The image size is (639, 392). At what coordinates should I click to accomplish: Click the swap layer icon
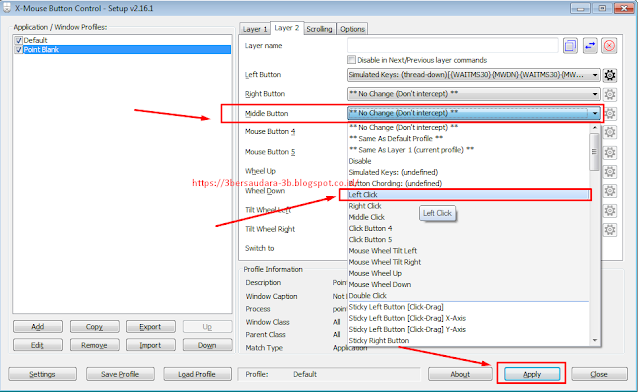pos(590,46)
